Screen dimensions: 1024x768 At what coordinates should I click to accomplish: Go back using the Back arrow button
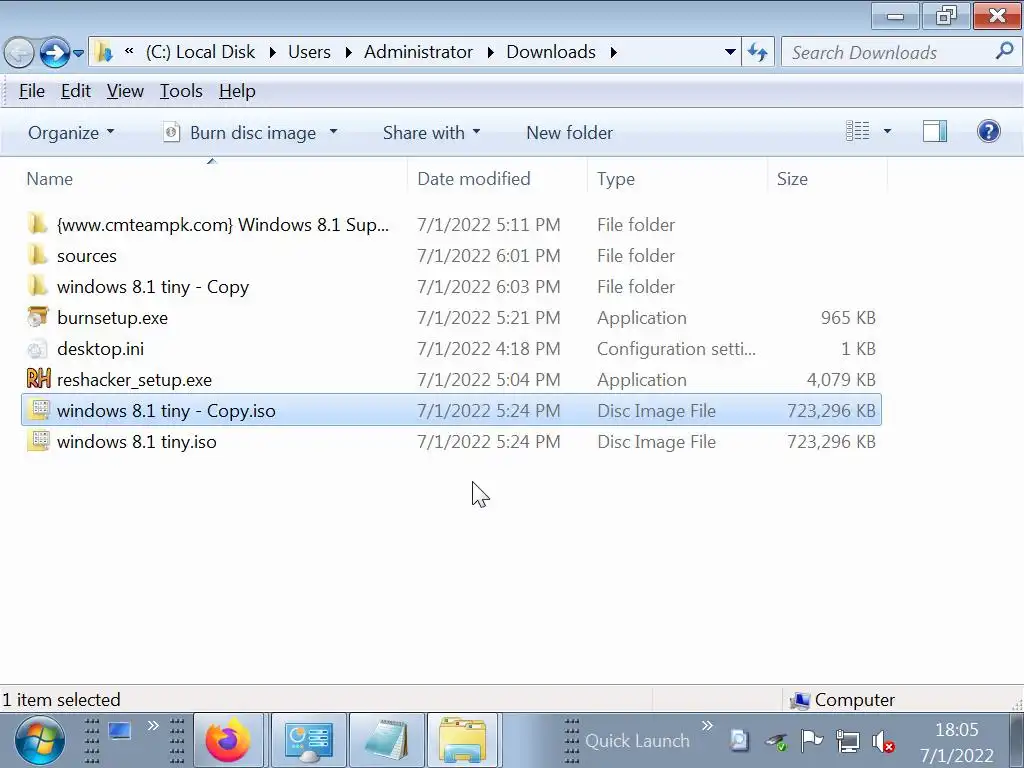pos(19,53)
